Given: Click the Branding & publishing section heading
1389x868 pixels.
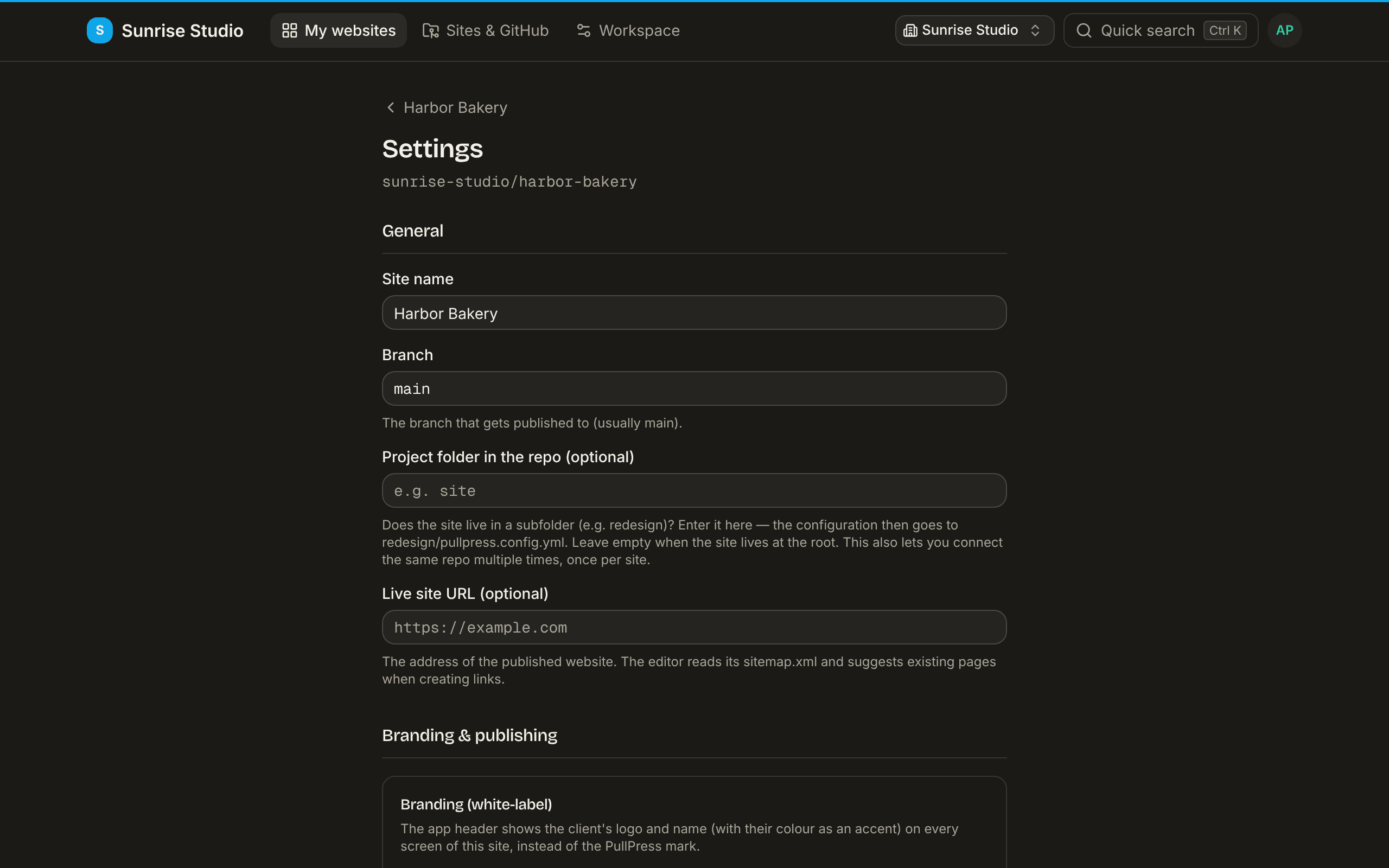Looking at the screenshot, I should click(x=469, y=736).
